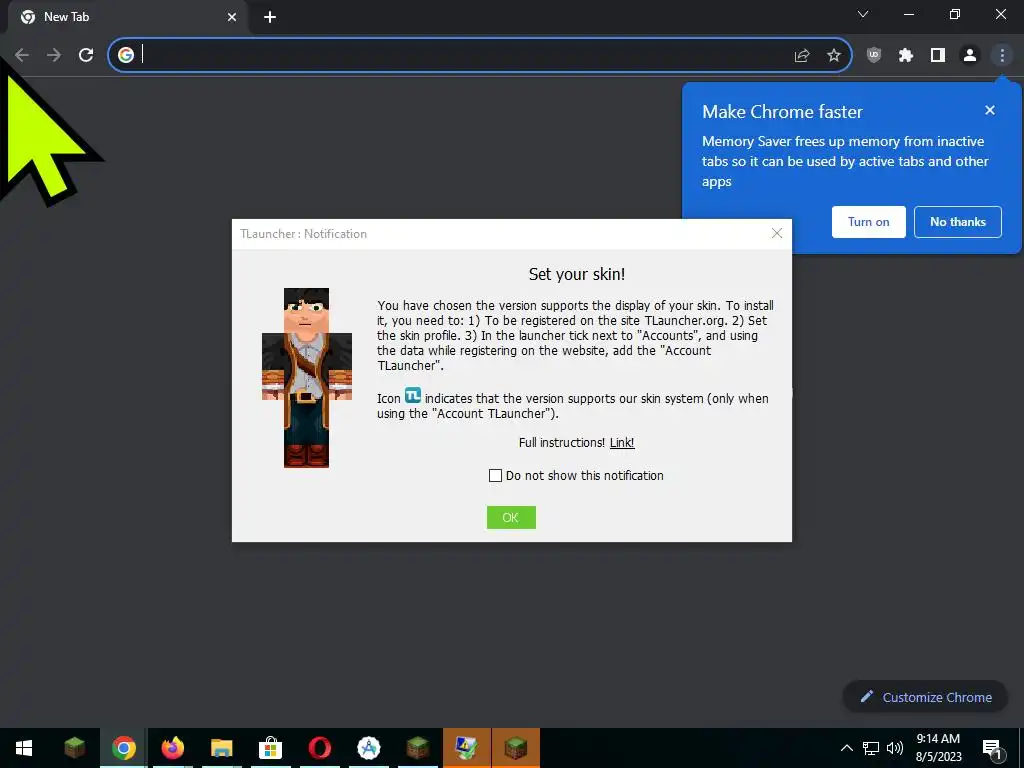
Task: Open the installer app highlighted in the taskbar
Action: 466,748
